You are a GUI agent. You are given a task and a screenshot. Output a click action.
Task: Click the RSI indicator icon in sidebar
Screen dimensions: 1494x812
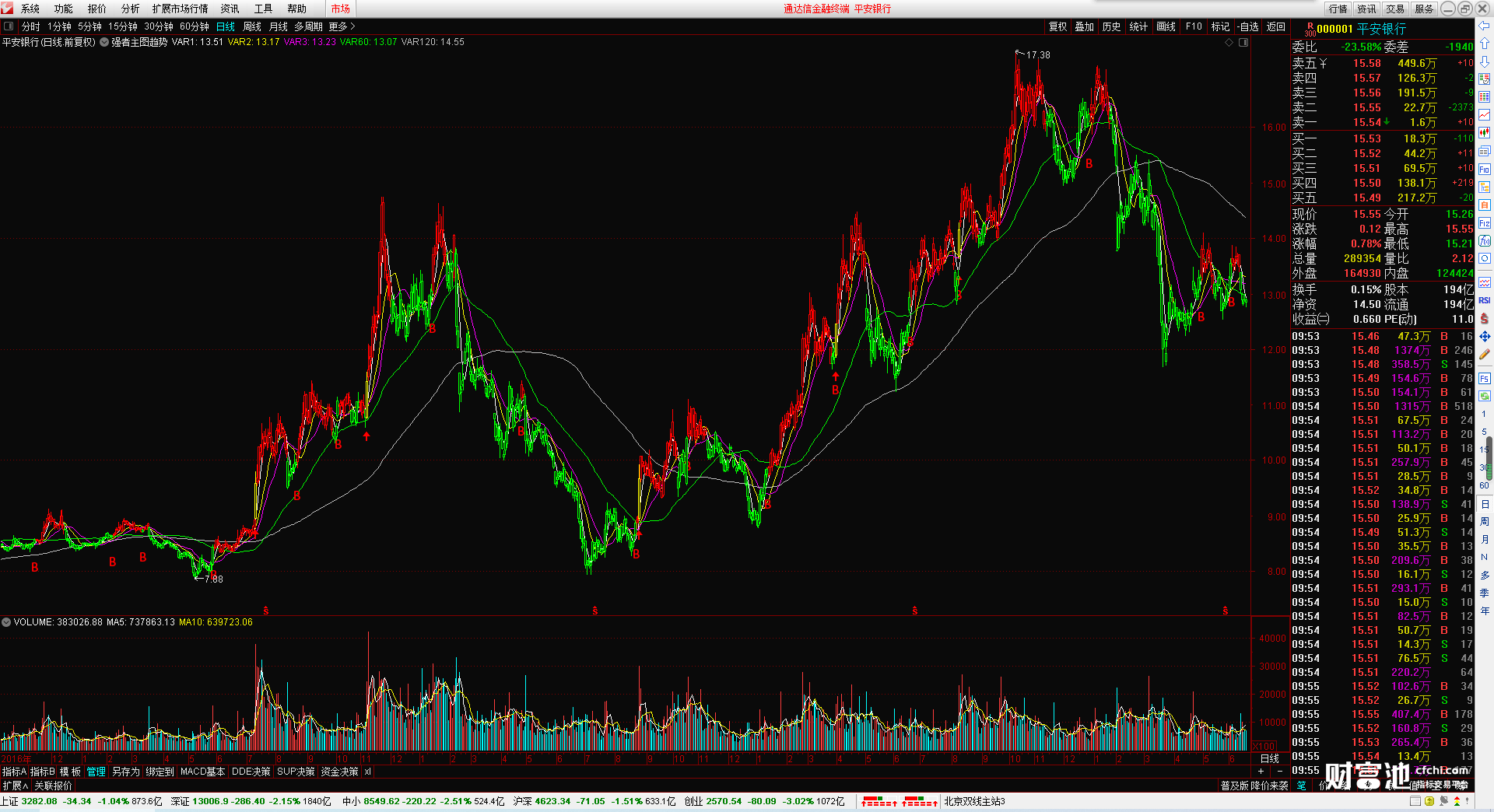coord(1485,300)
